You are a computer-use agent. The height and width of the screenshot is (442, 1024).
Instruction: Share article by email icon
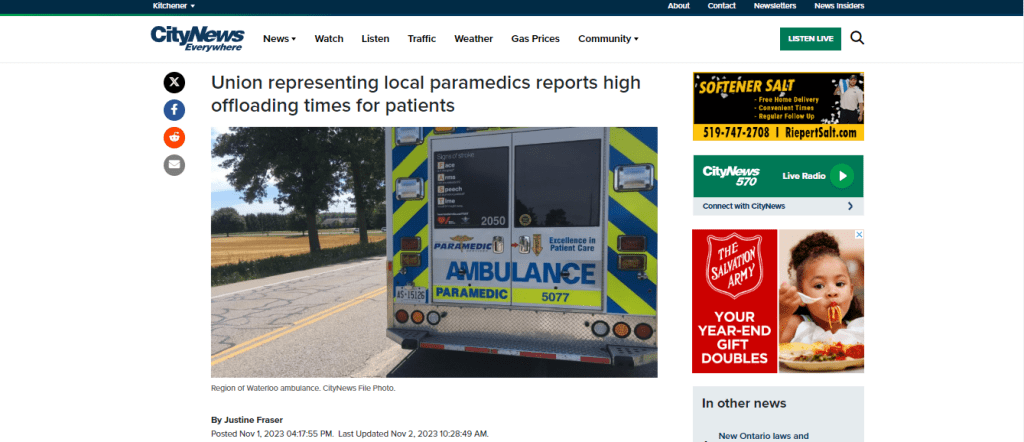[x=174, y=165]
